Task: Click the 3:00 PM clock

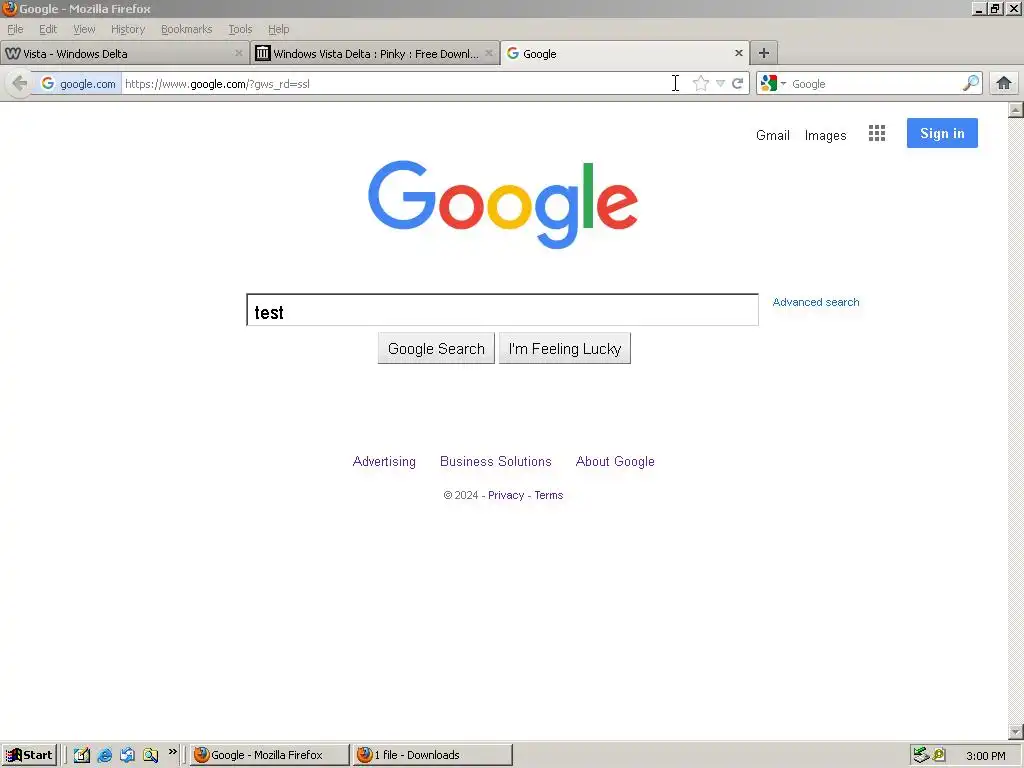Action: [x=985, y=756]
